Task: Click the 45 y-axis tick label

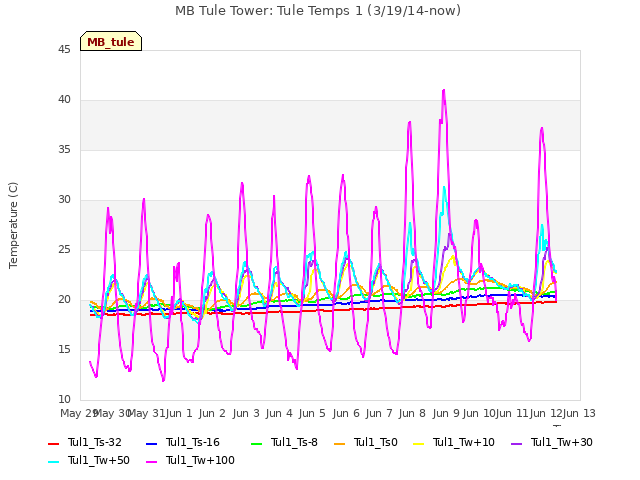Action: coord(64,50)
